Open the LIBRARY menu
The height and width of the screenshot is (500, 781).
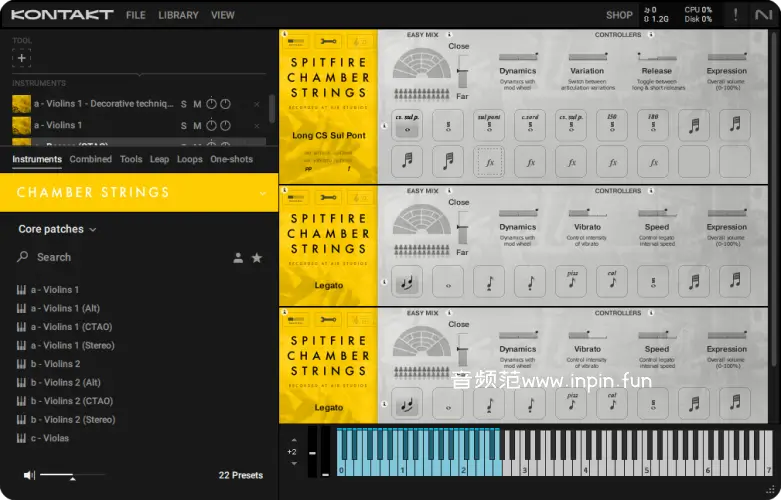pyautogui.click(x=178, y=15)
